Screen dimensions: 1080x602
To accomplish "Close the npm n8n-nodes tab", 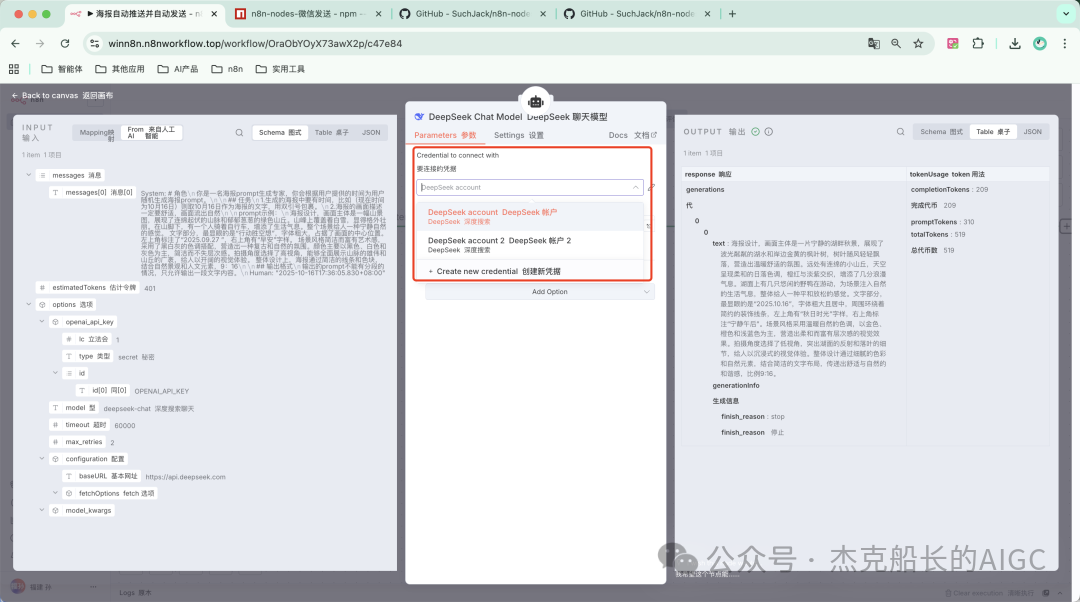I will 379,14.
